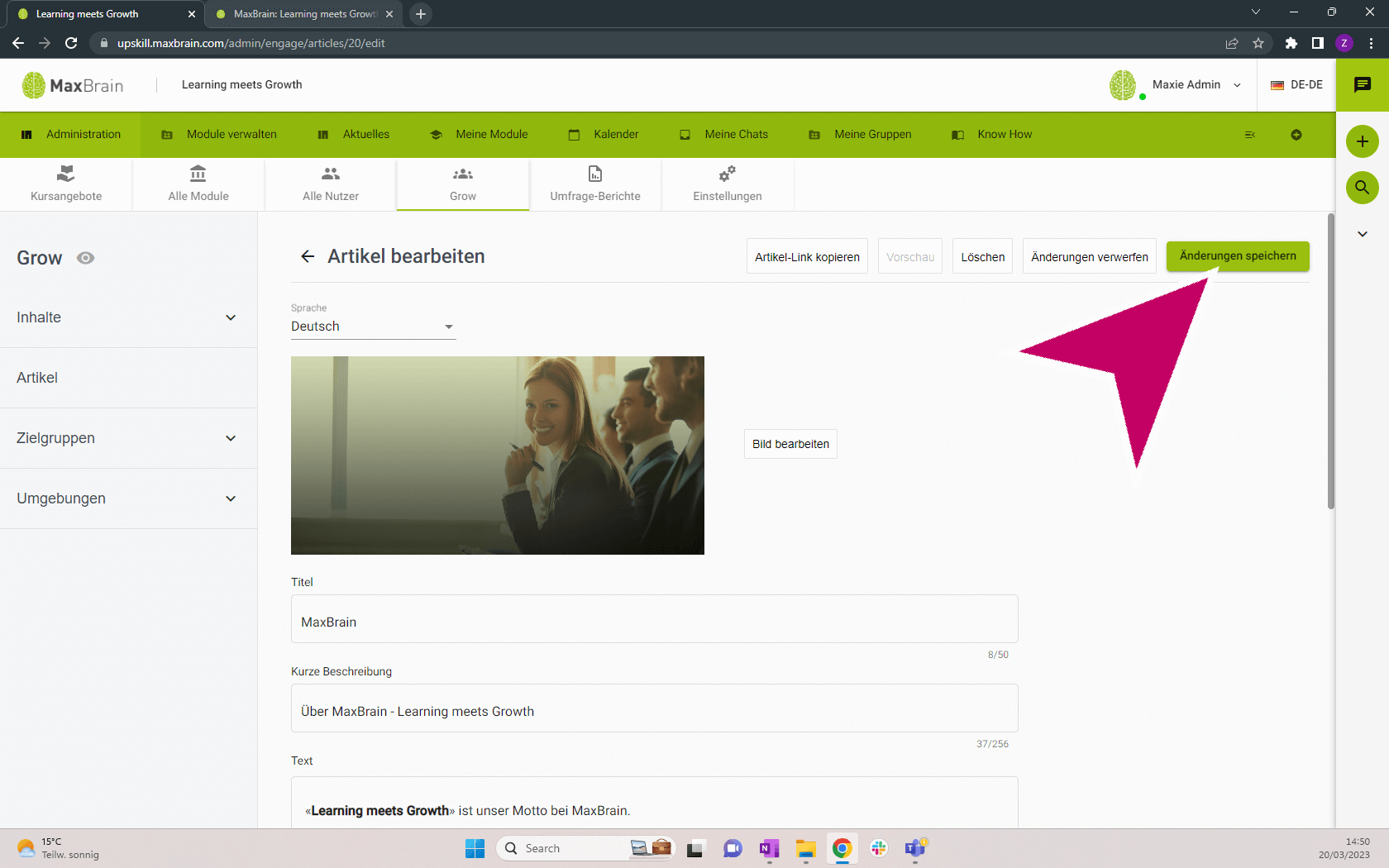Change language via DE-DE selector
Screen dimensions: 1389x868
point(1296,85)
